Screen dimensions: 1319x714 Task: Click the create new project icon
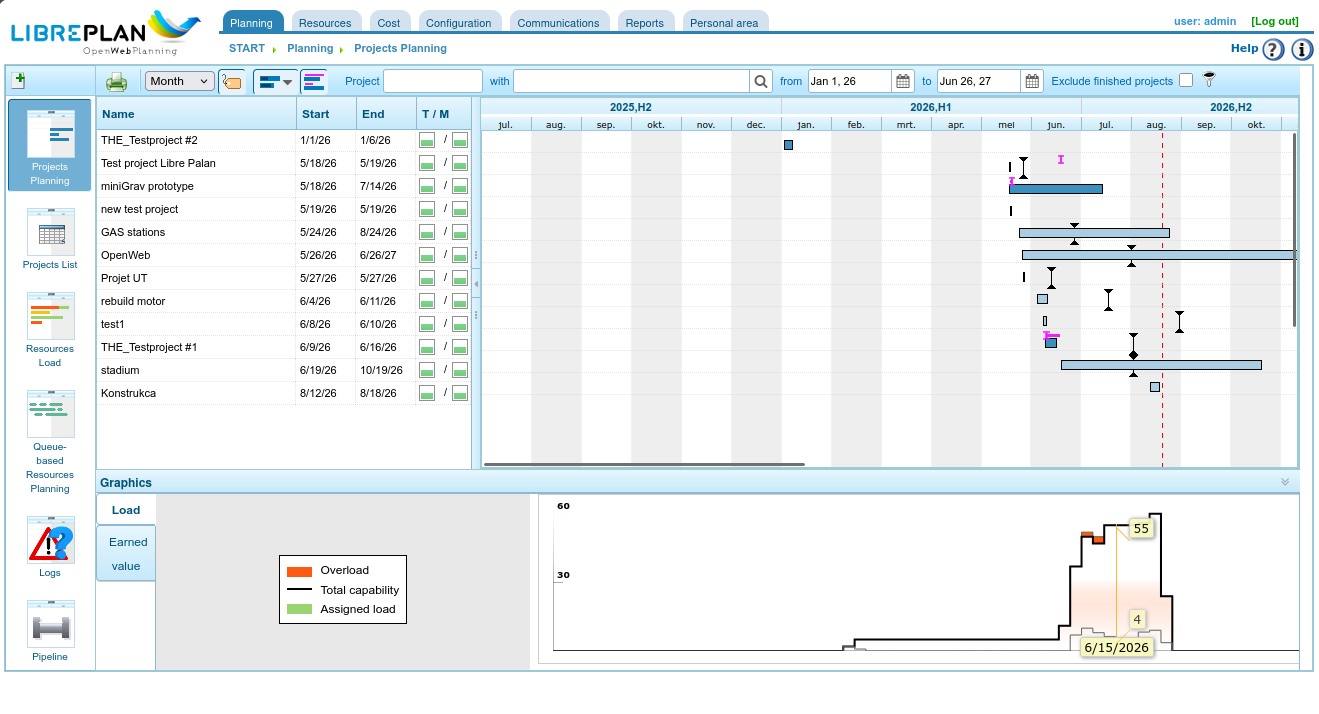pyautogui.click(x=18, y=80)
